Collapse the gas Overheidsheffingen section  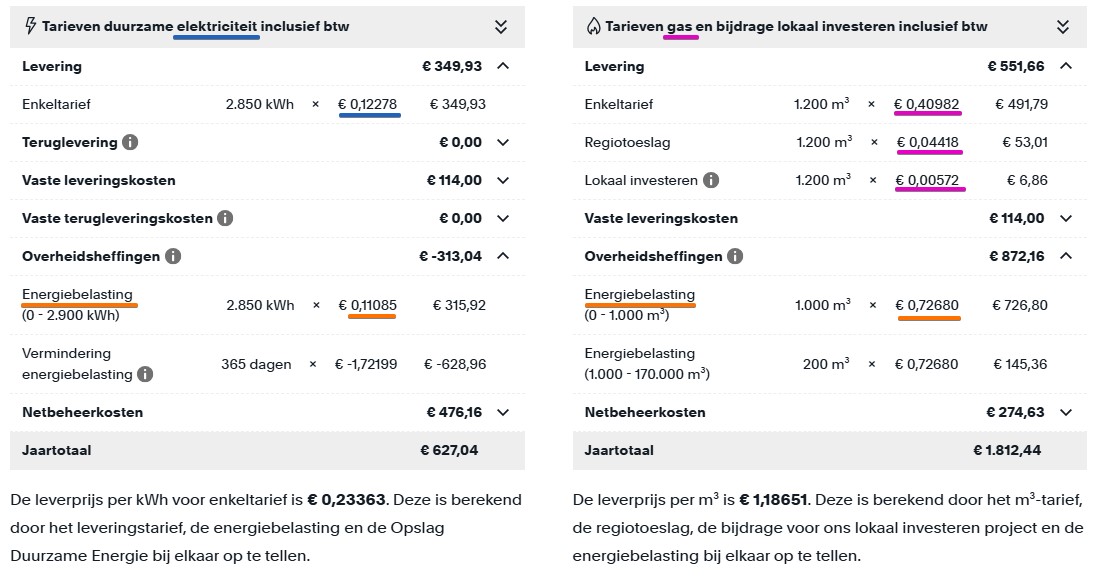1067,256
